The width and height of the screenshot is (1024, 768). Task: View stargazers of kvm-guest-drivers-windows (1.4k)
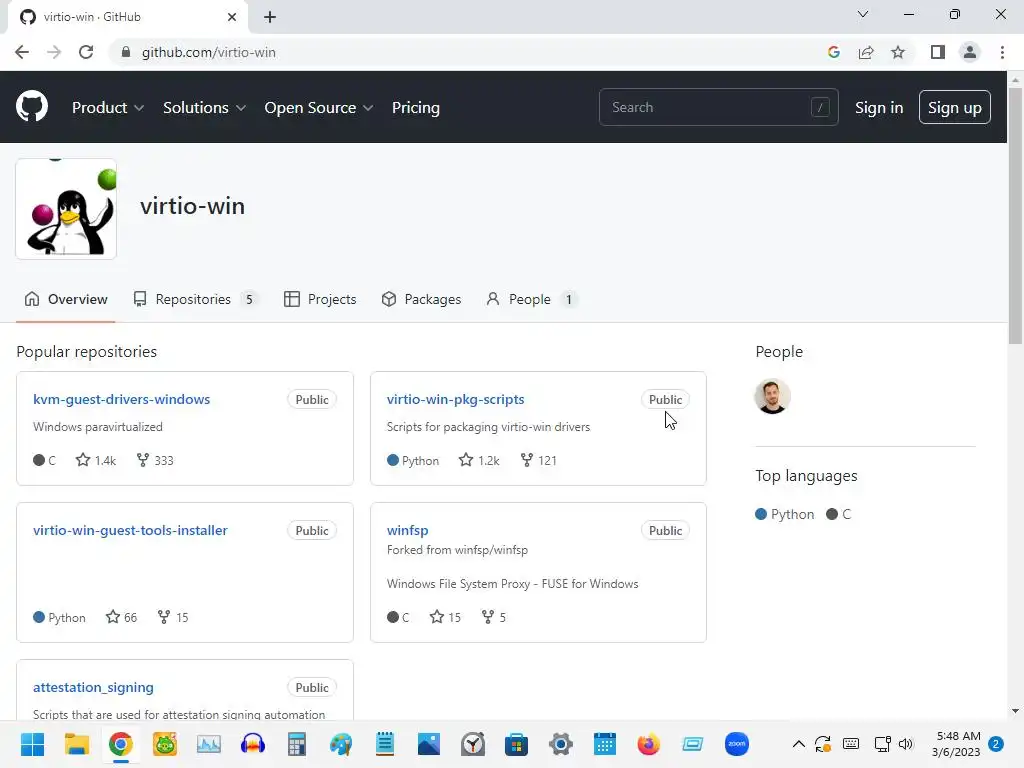96,460
